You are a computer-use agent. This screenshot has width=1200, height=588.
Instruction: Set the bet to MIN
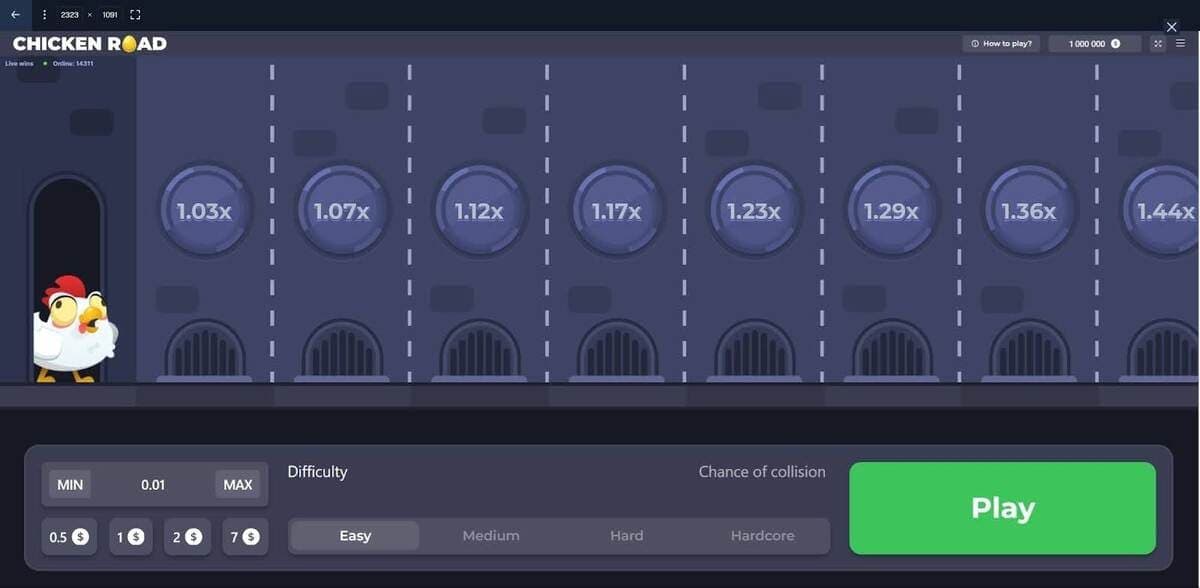point(70,485)
